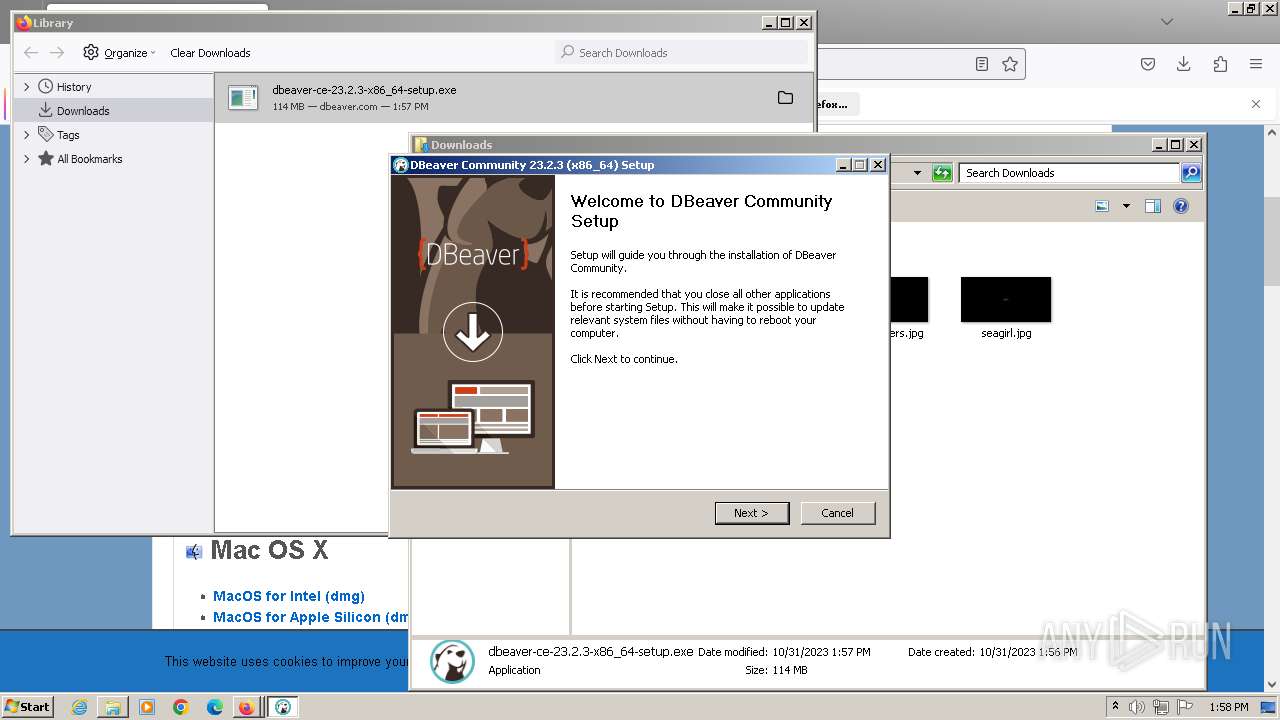The image size is (1280, 720).
Task: Open address dropdown in Downloads Explorer
Action: click(917, 173)
